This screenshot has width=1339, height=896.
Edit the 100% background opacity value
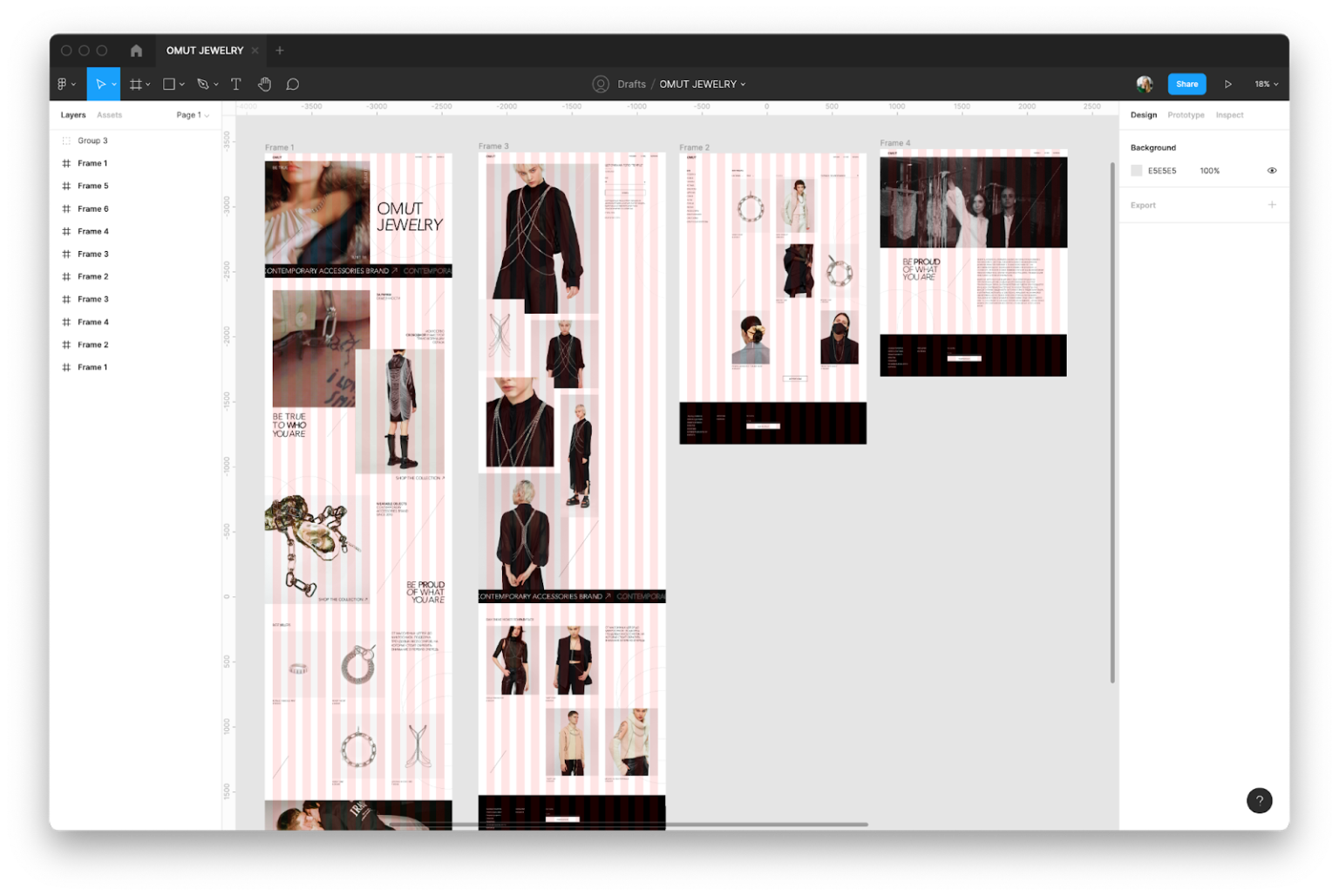[1209, 171]
